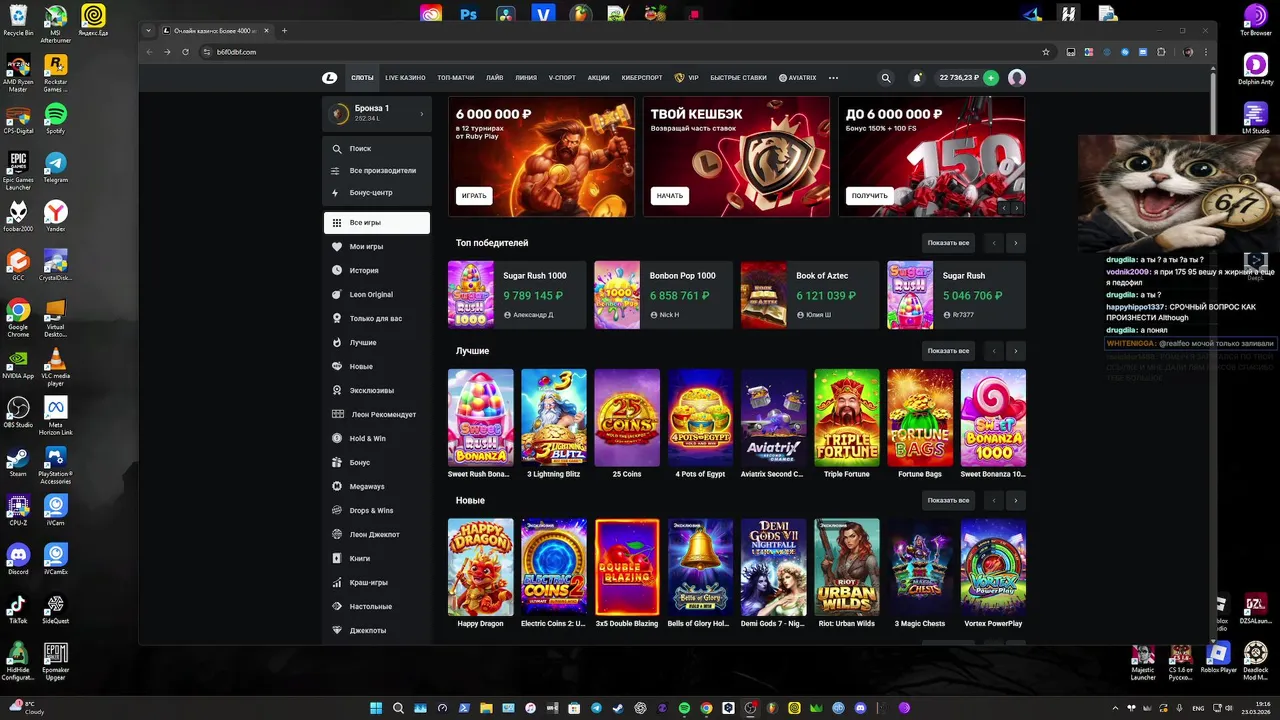
Task: Next arrow in Топ победителей section
Action: (1015, 243)
